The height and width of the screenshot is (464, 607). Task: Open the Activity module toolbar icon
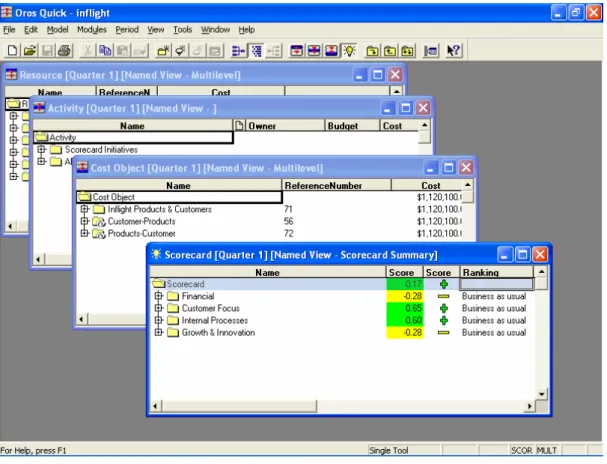click(x=314, y=50)
